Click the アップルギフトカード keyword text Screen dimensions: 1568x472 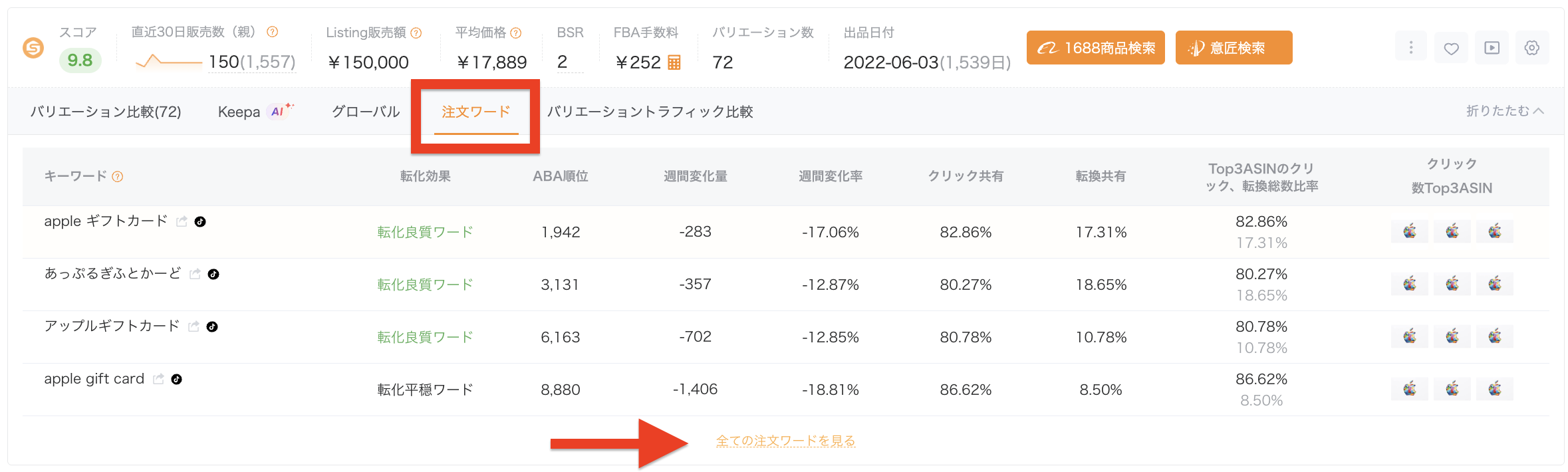(x=112, y=326)
